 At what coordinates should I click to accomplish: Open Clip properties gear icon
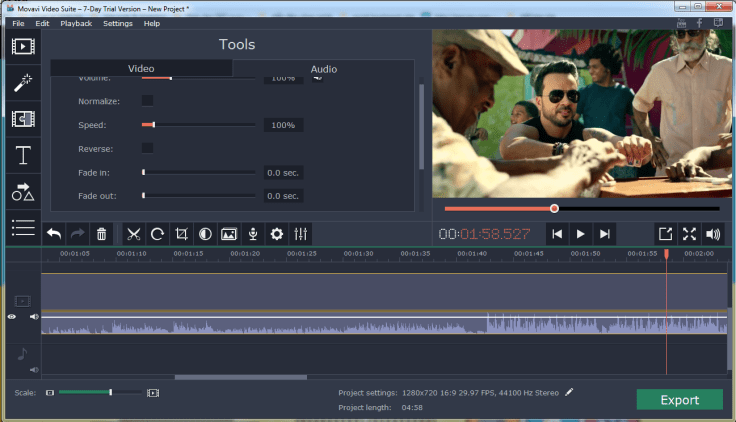click(x=277, y=234)
